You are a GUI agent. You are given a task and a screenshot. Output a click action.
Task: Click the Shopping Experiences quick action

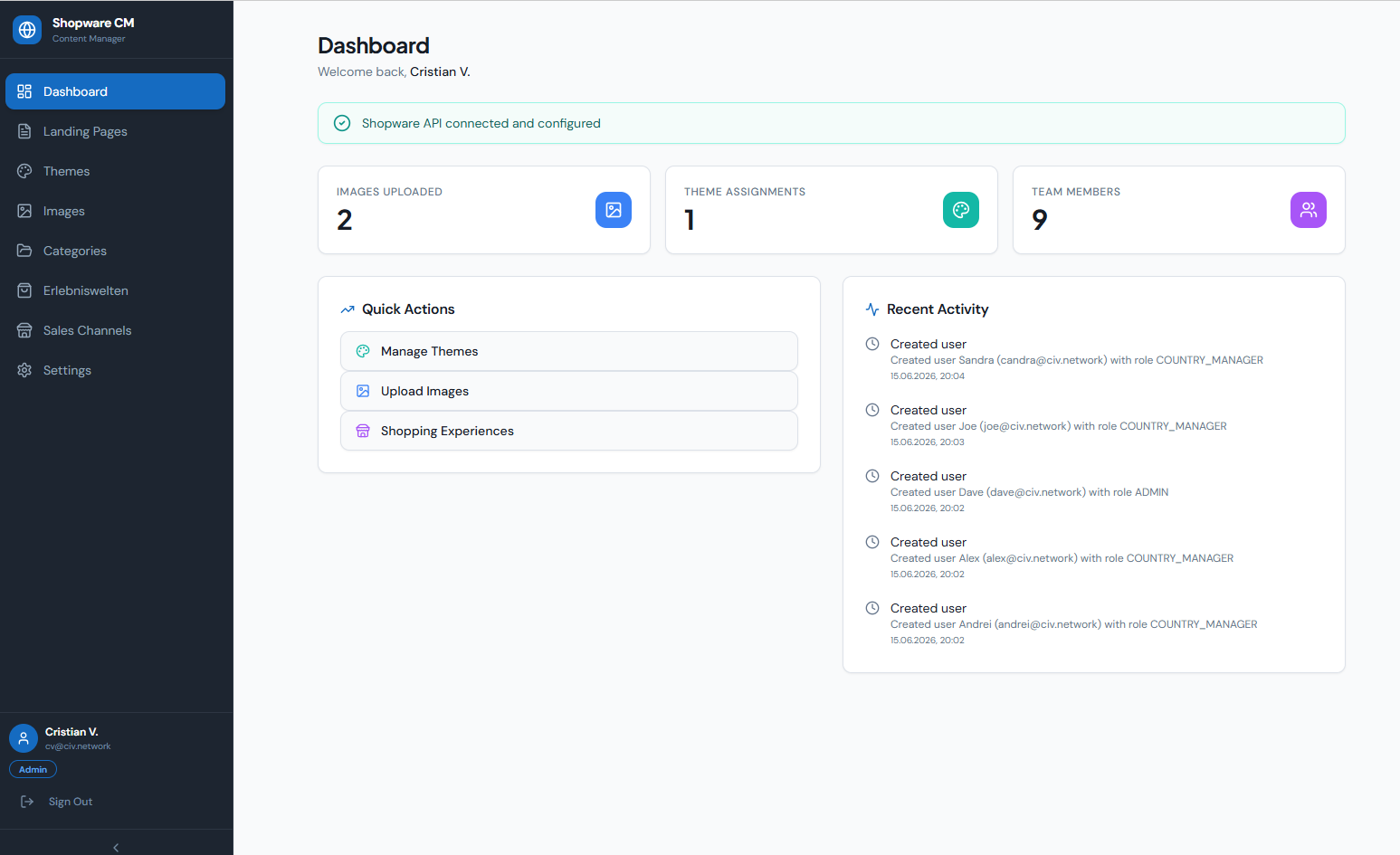coord(569,431)
